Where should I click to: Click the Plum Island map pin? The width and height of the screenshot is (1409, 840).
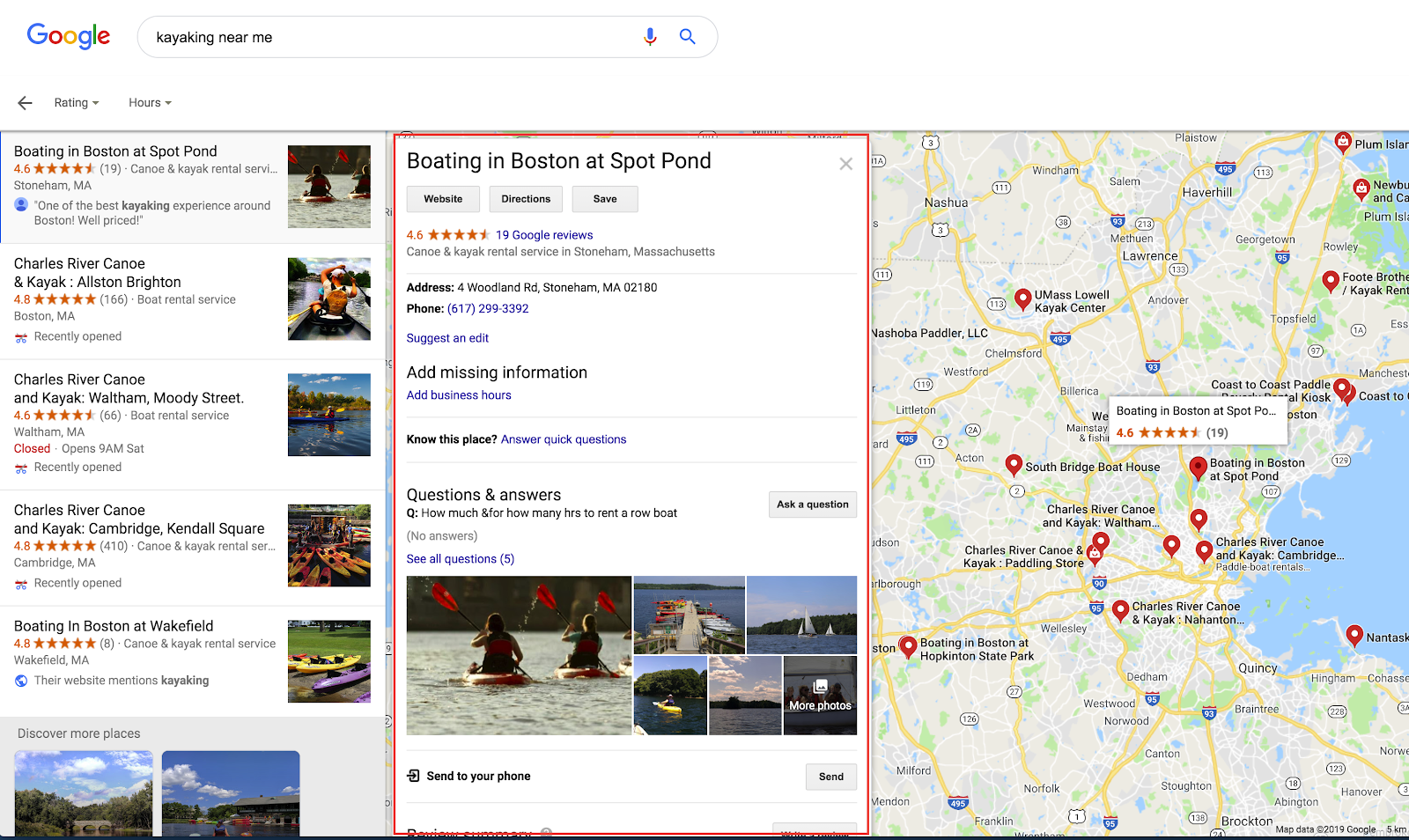coord(1343,143)
